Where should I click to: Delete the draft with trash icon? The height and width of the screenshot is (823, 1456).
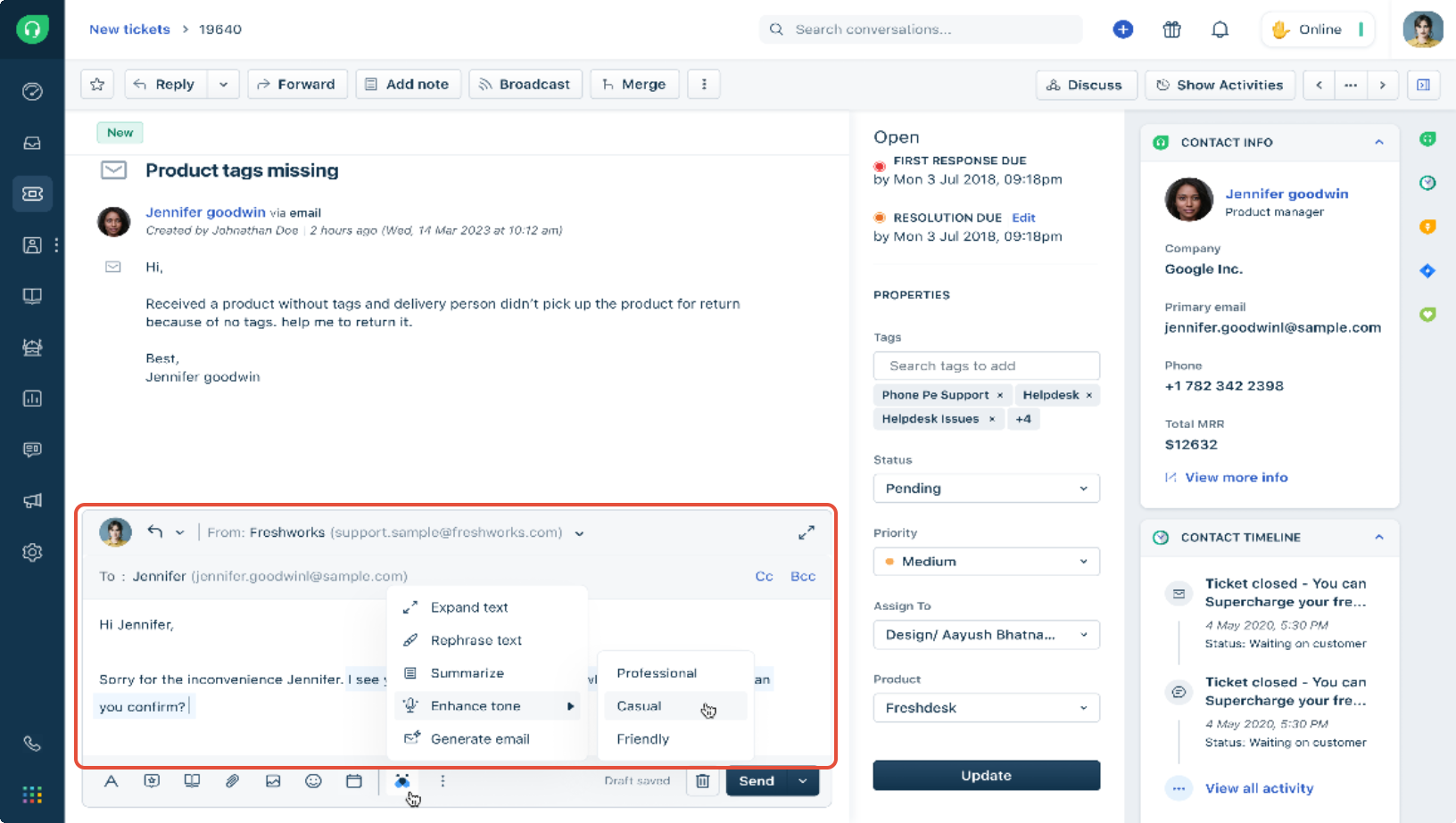[703, 781]
